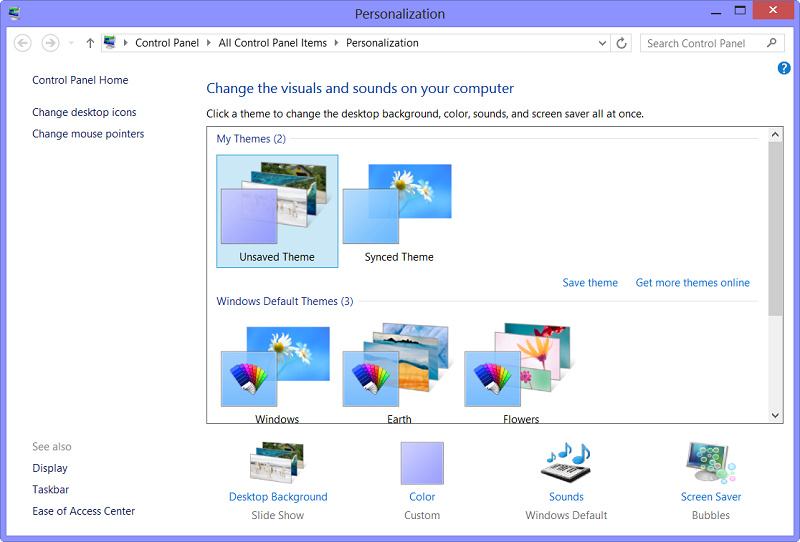Viewport: 800px width, 542px height.
Task: Open Control Panel Home
Action: (x=80, y=80)
